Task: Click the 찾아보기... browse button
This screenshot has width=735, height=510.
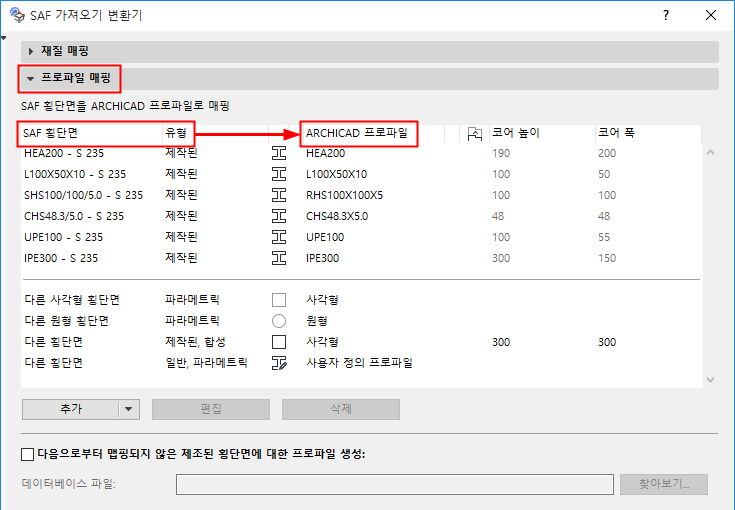Action: pos(664,484)
